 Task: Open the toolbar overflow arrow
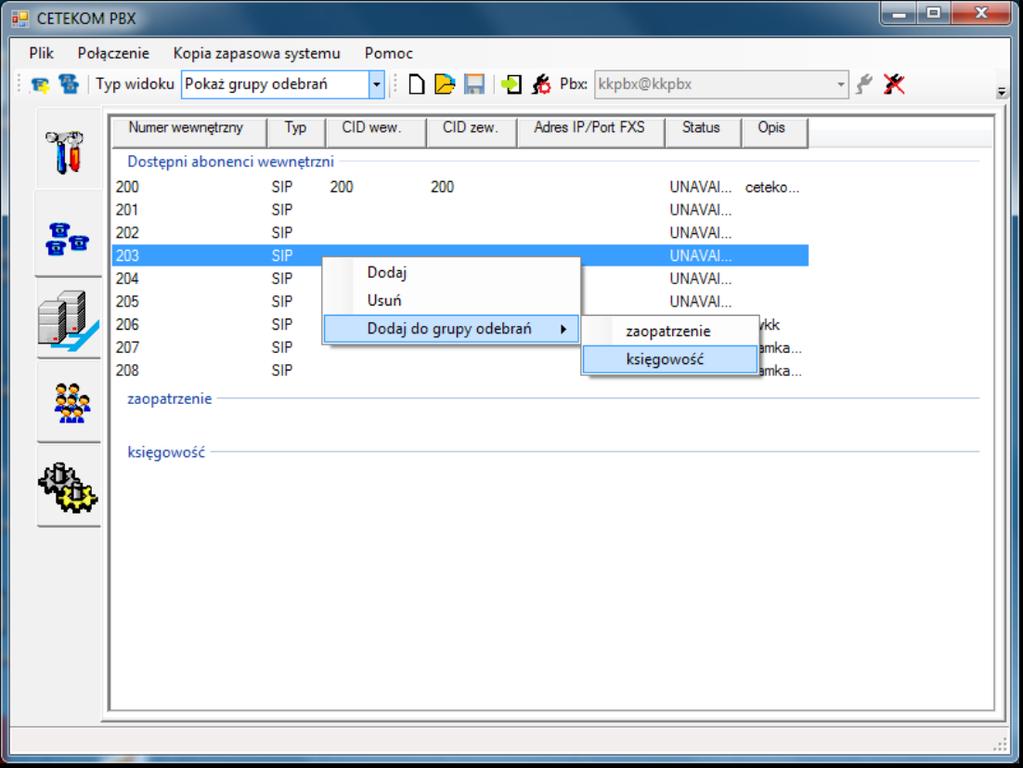pos(1001,92)
